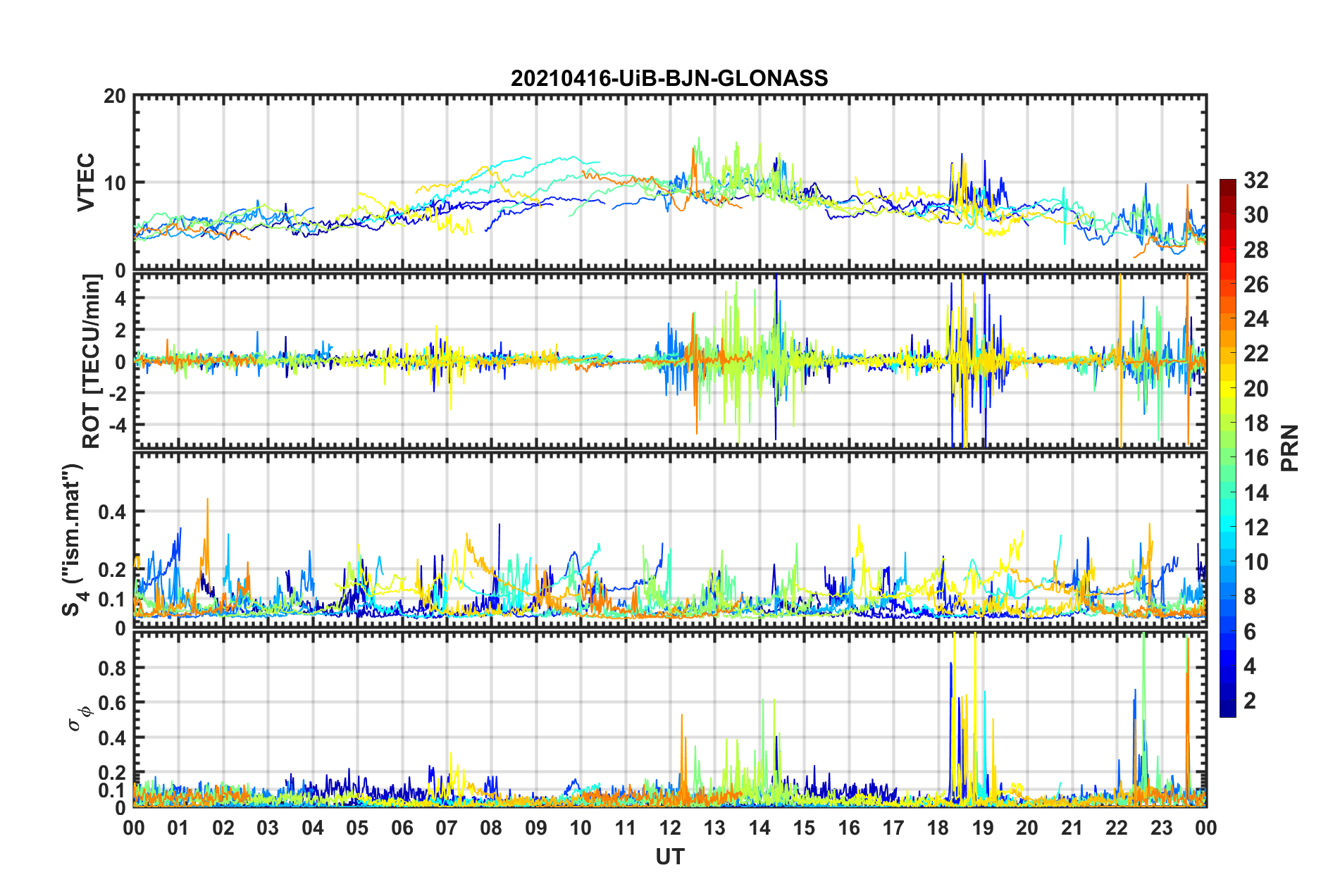Click UT axis tick label 21
Image resolution: width=1340 pixels, height=896 pixels.
(x=1072, y=828)
